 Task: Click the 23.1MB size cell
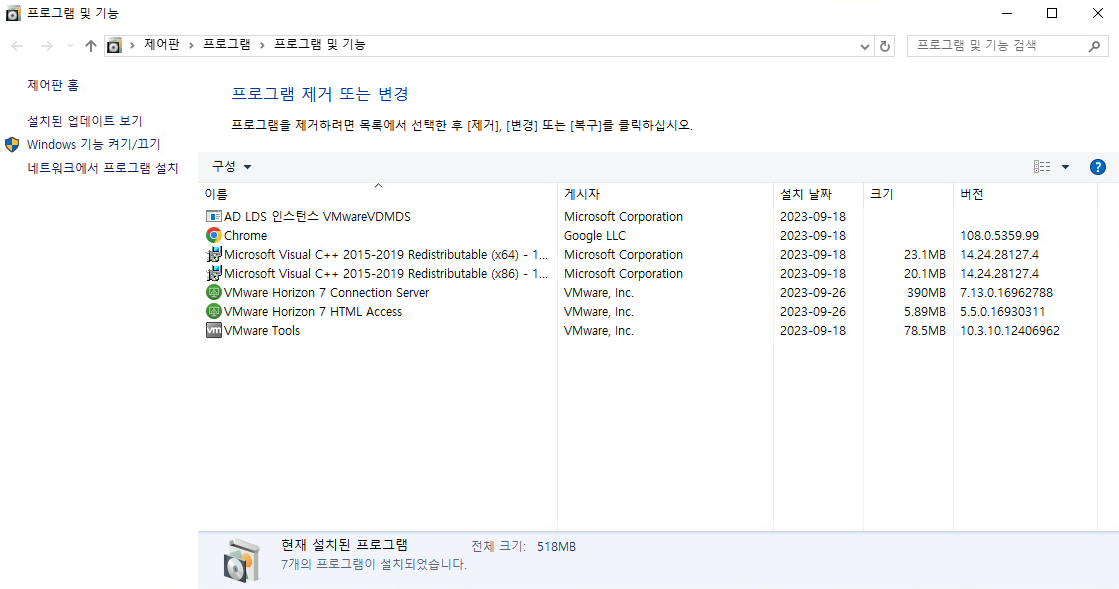(x=925, y=254)
